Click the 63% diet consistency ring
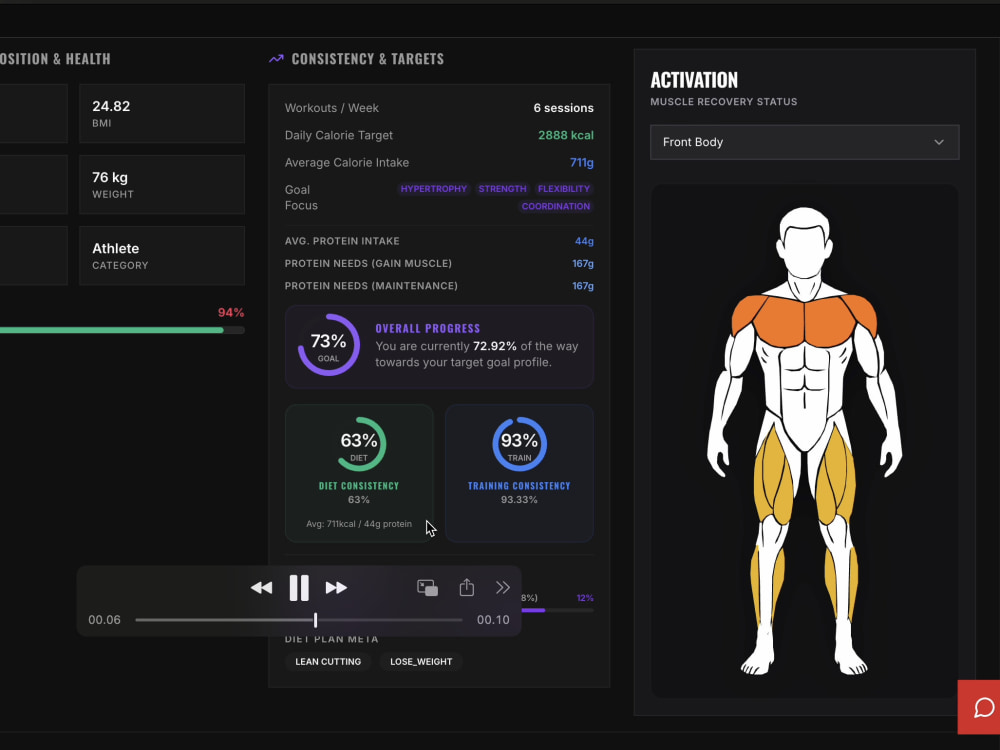1000x750 pixels. [359, 444]
